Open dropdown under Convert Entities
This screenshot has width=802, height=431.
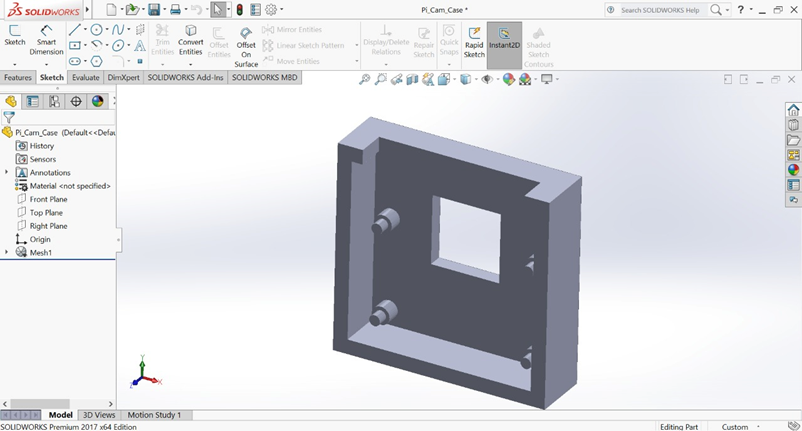coord(190,64)
